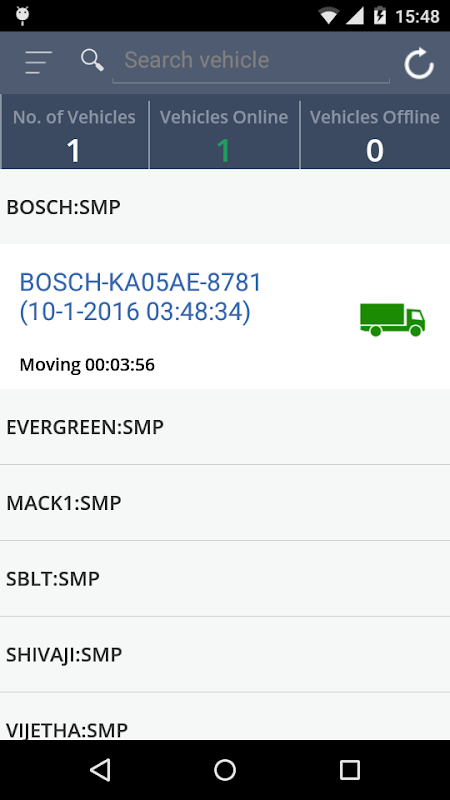Expand the SBLT:SMP group

tap(225, 579)
